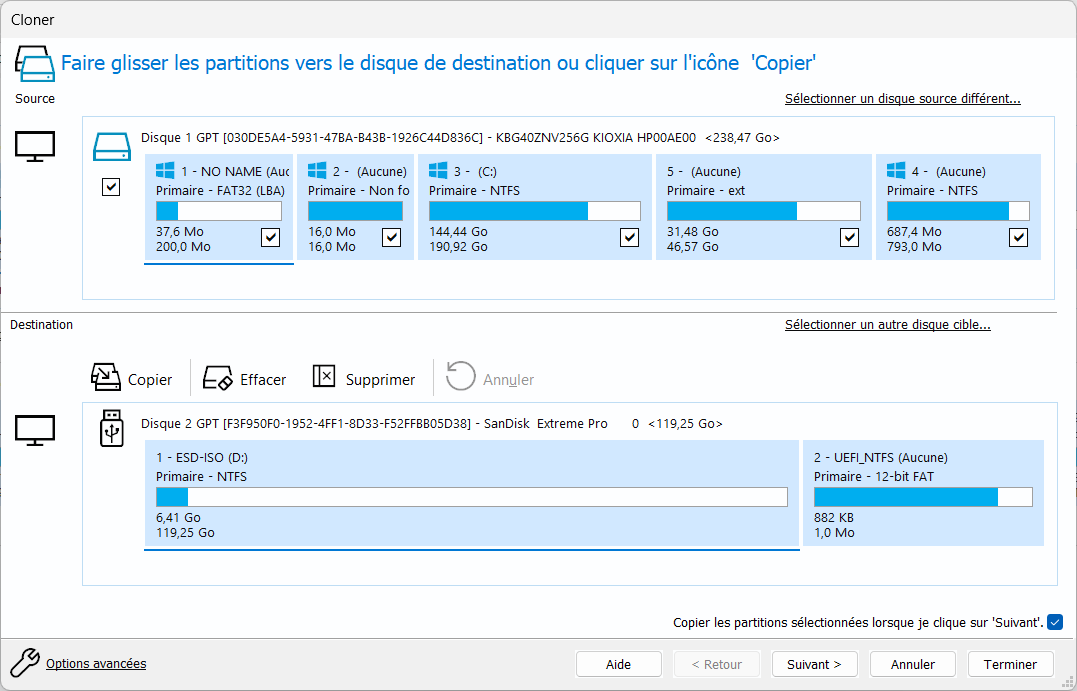Click usage bar of UEFI_NTFS partition

(923, 497)
